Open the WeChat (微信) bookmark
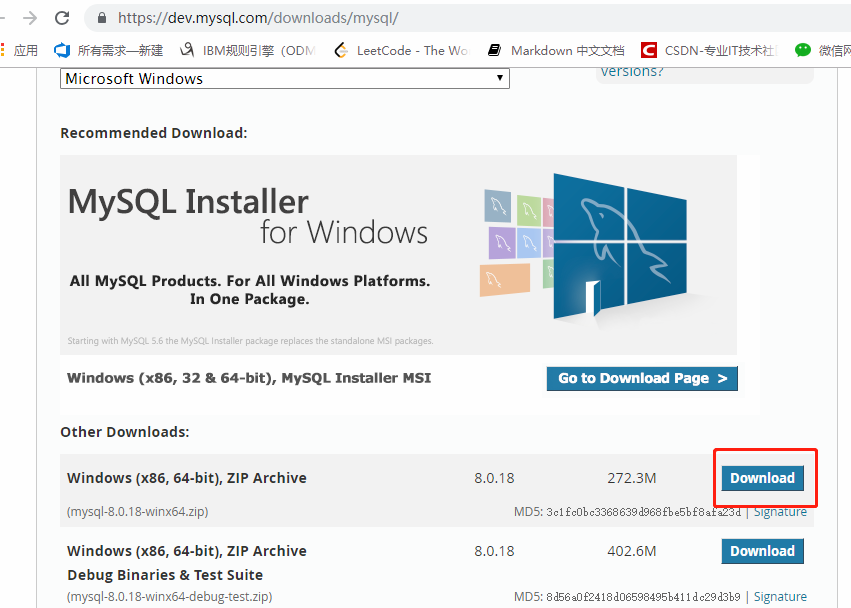Viewport: 851px width, 608px height. tap(822, 50)
